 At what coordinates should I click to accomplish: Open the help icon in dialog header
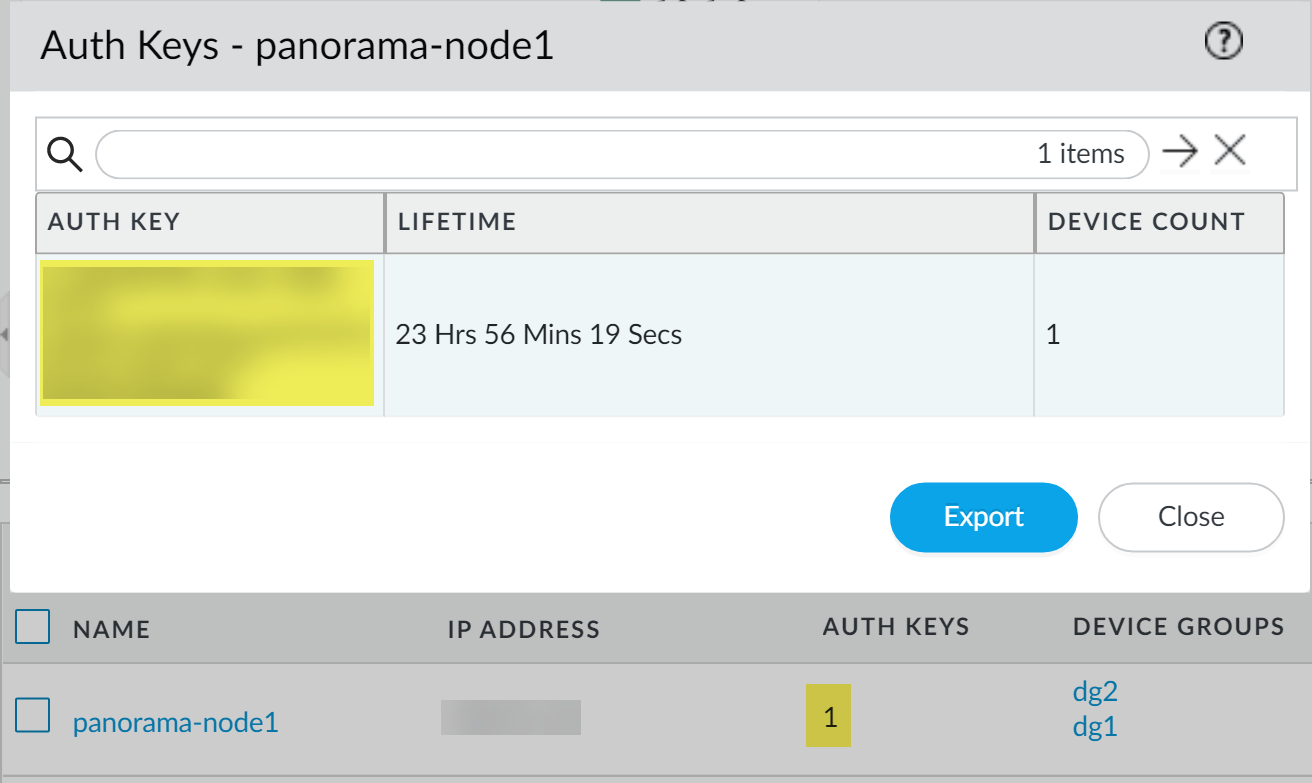click(x=1224, y=42)
